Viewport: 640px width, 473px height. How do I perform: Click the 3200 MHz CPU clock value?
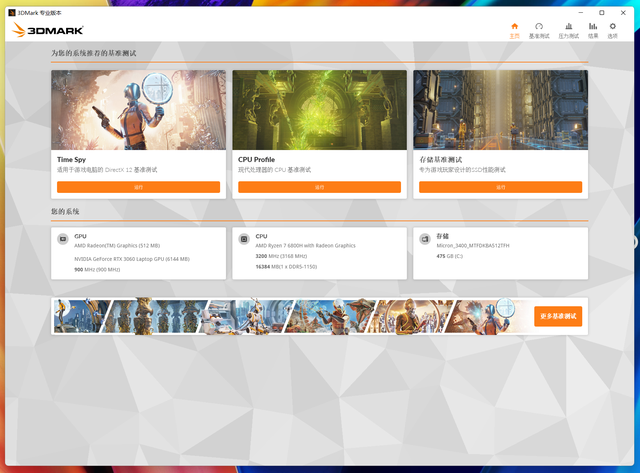tap(281, 256)
